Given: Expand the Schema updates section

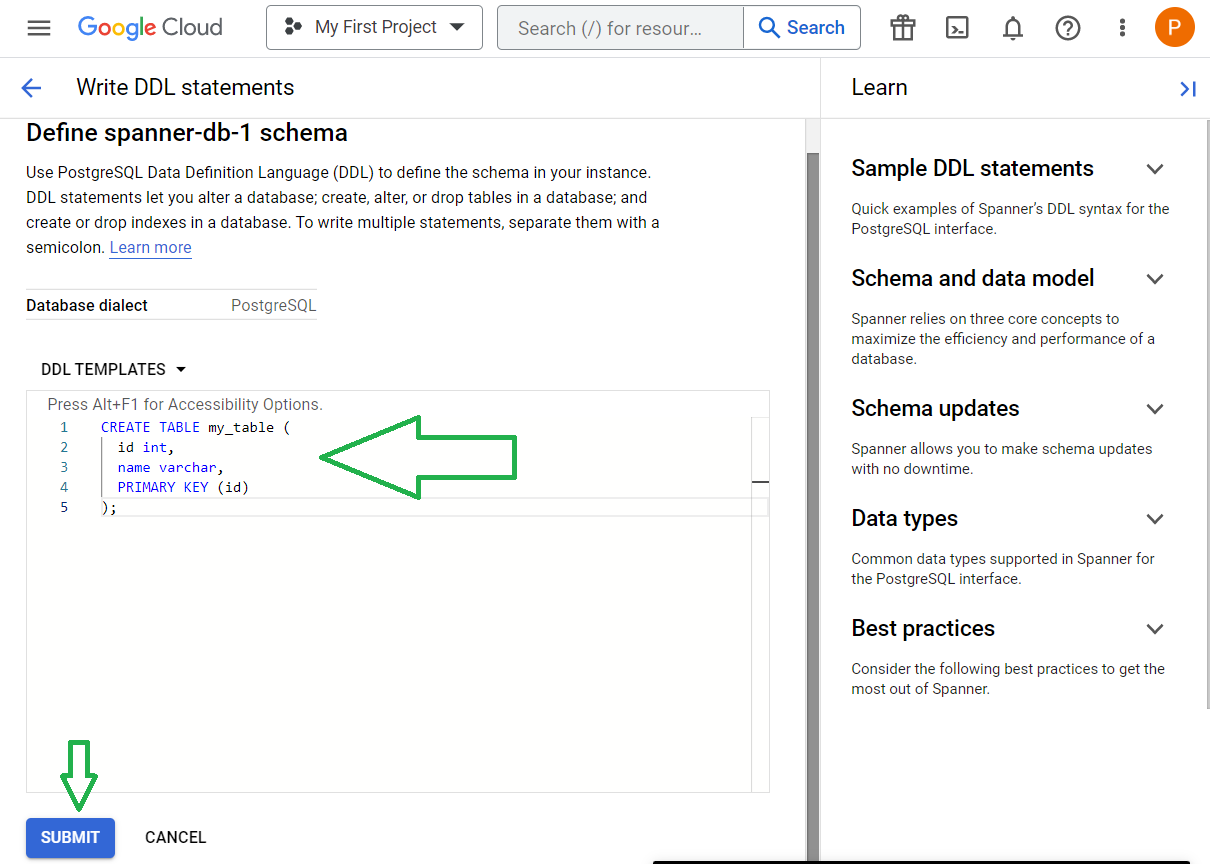Looking at the screenshot, I should point(1155,409).
